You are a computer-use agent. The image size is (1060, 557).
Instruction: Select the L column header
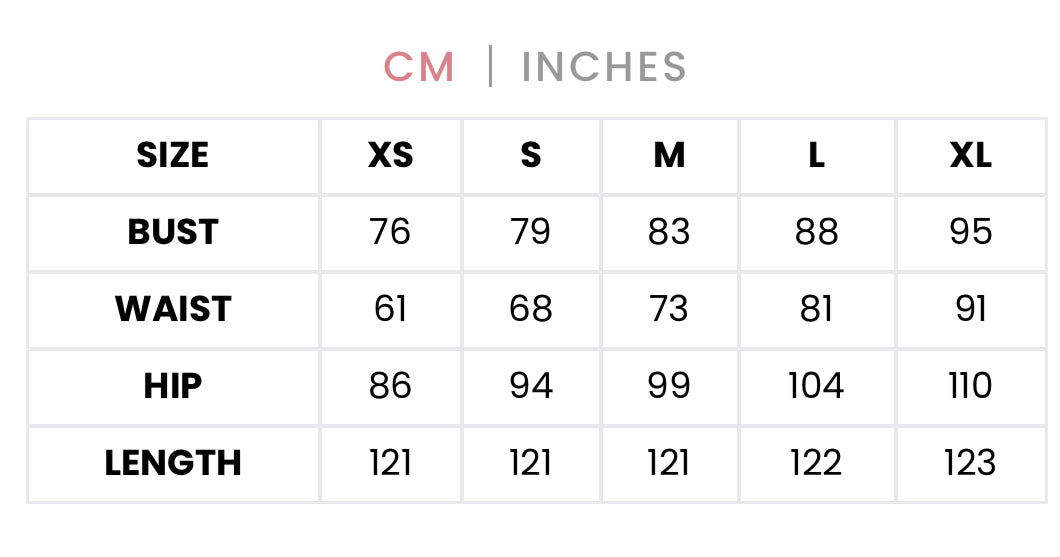(817, 156)
